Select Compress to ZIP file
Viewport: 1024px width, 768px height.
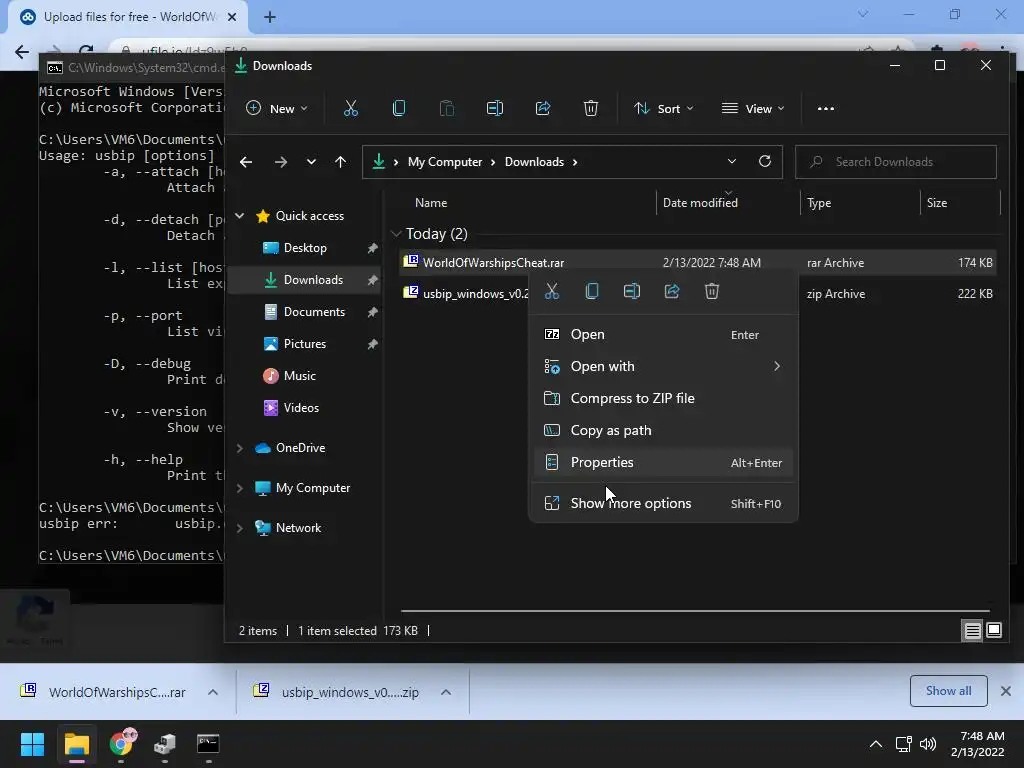663,398
